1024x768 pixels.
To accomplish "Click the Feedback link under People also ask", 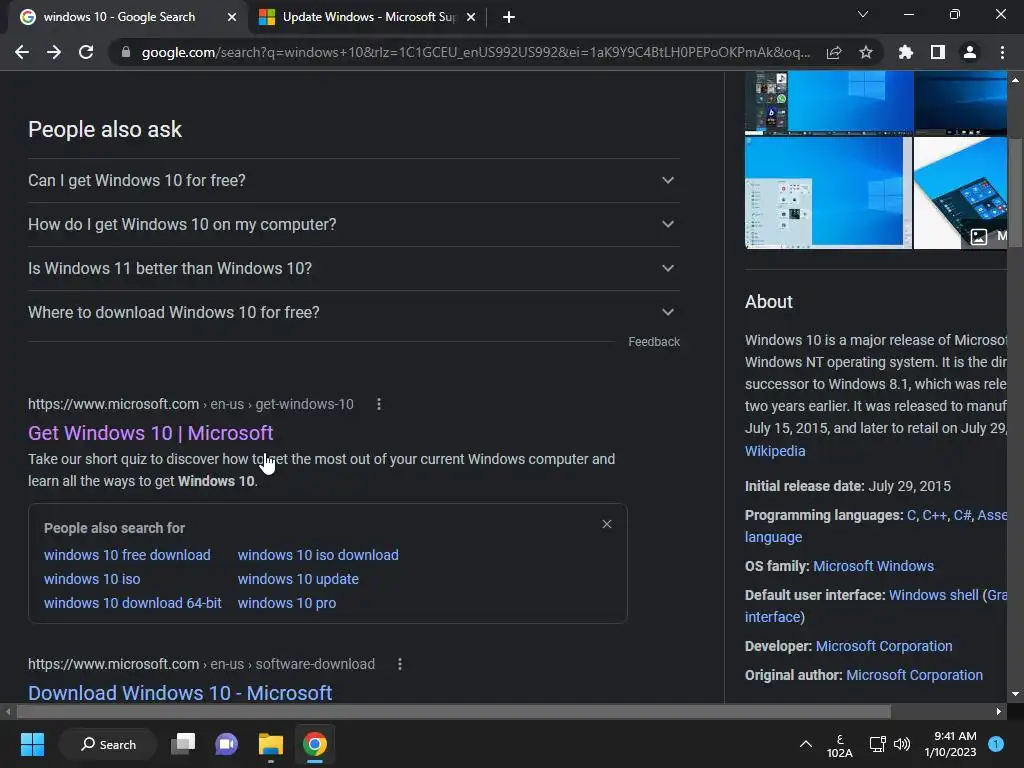I will (x=654, y=342).
